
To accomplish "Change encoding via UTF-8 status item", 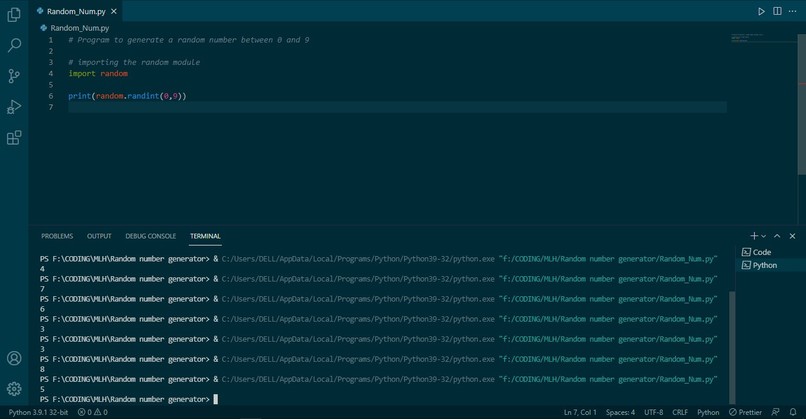I will (653, 412).
